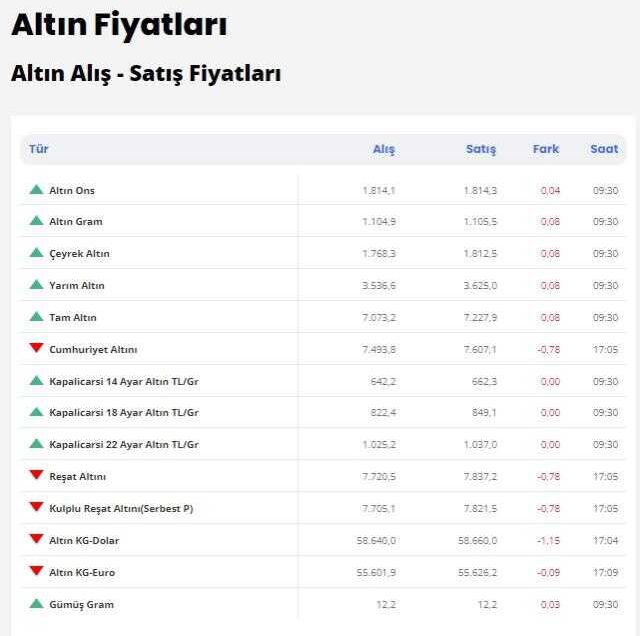Screen dimensions: 640x636
Task: Click Kulplu Reşat buy price 7.705,1
Action: (379, 509)
